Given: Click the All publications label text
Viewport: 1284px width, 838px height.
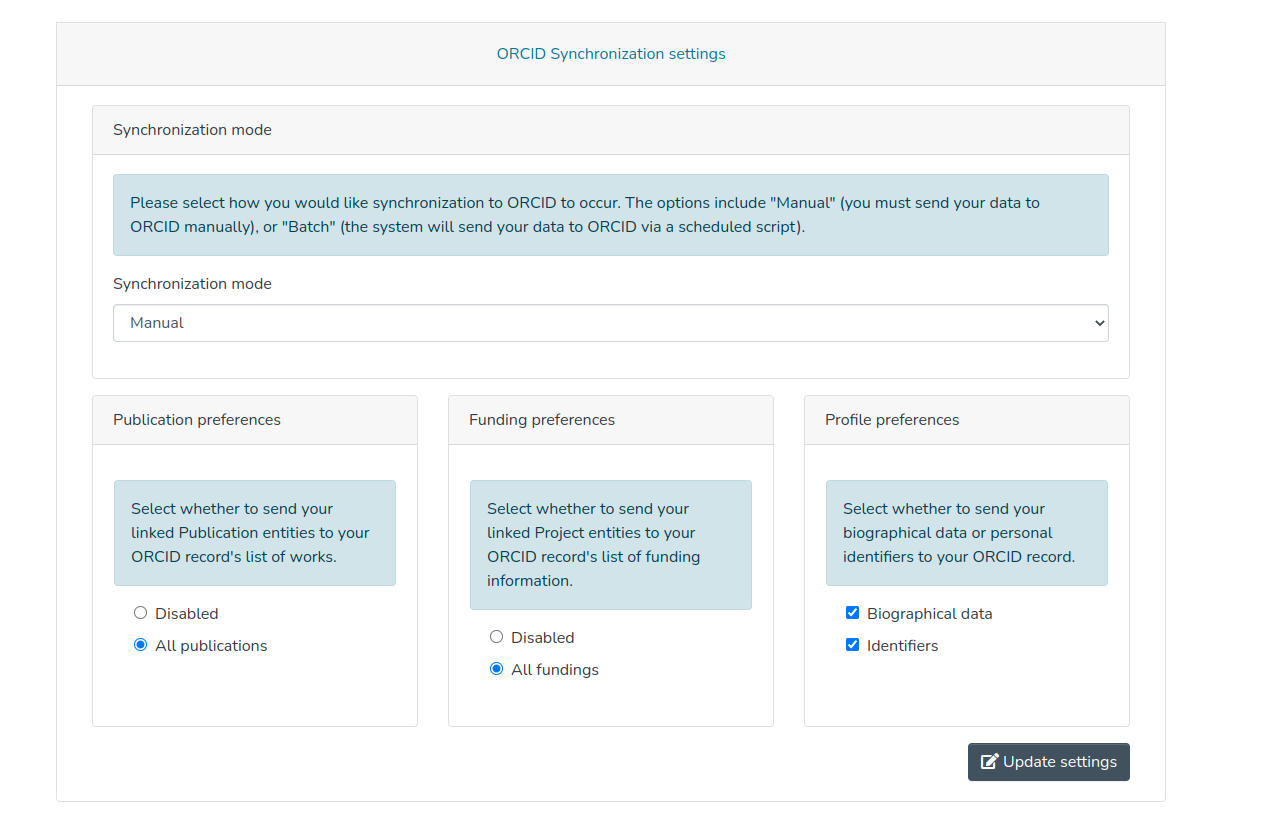Looking at the screenshot, I should coord(211,646).
